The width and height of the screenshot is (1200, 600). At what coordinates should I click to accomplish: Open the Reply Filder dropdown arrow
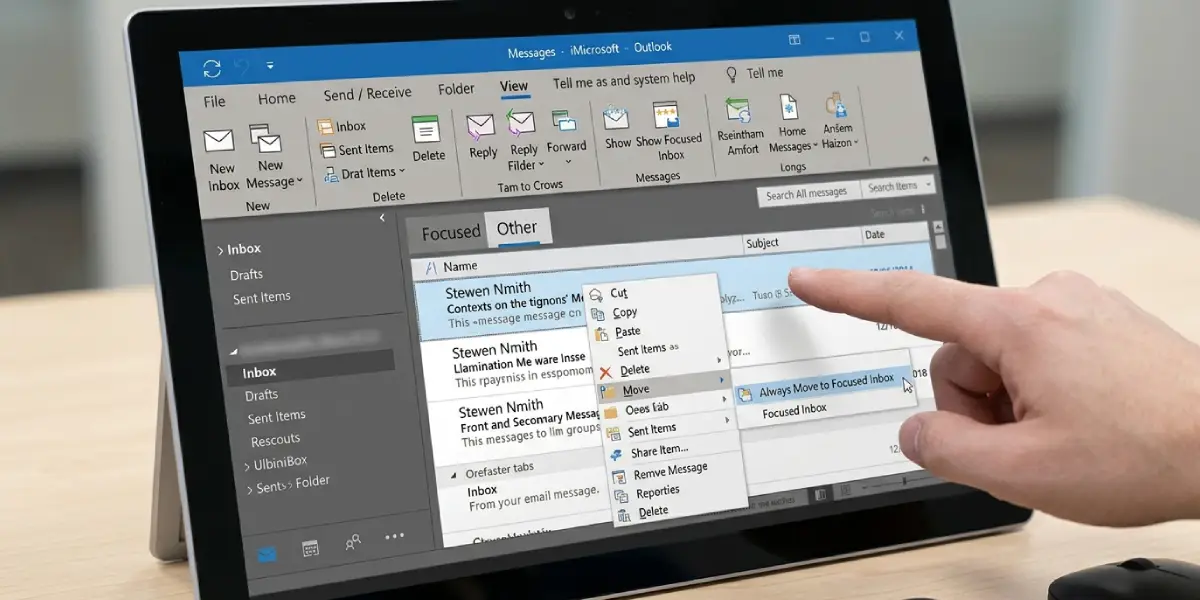[x=542, y=165]
